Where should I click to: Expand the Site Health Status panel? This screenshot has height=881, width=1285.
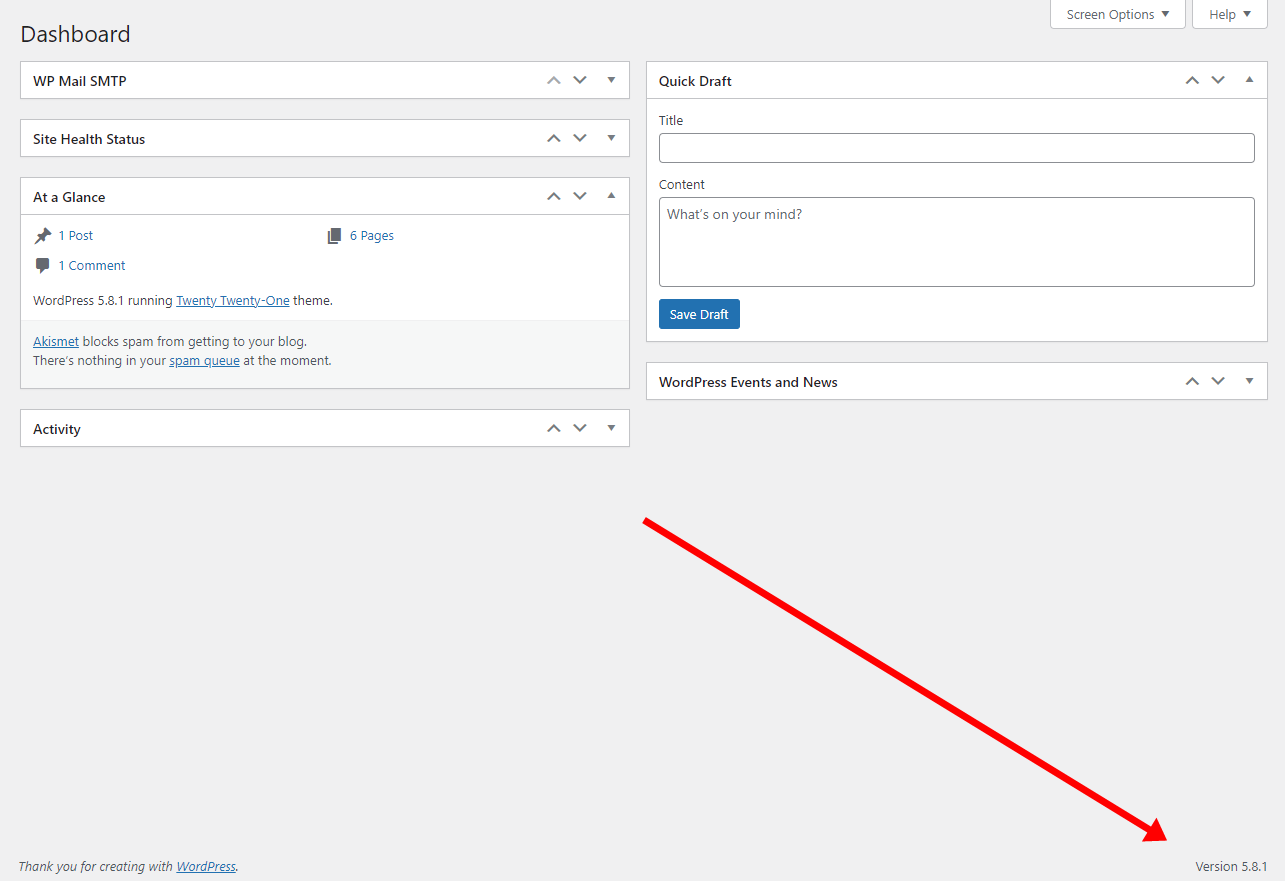click(x=611, y=138)
